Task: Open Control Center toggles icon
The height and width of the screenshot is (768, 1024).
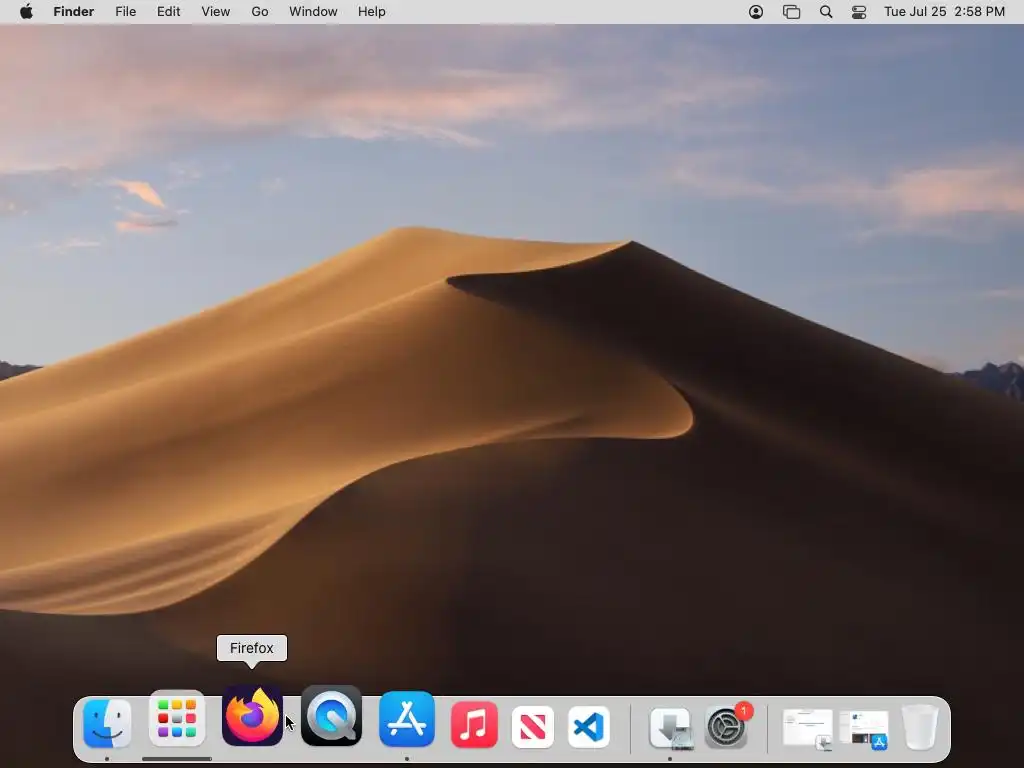Action: pos(859,12)
